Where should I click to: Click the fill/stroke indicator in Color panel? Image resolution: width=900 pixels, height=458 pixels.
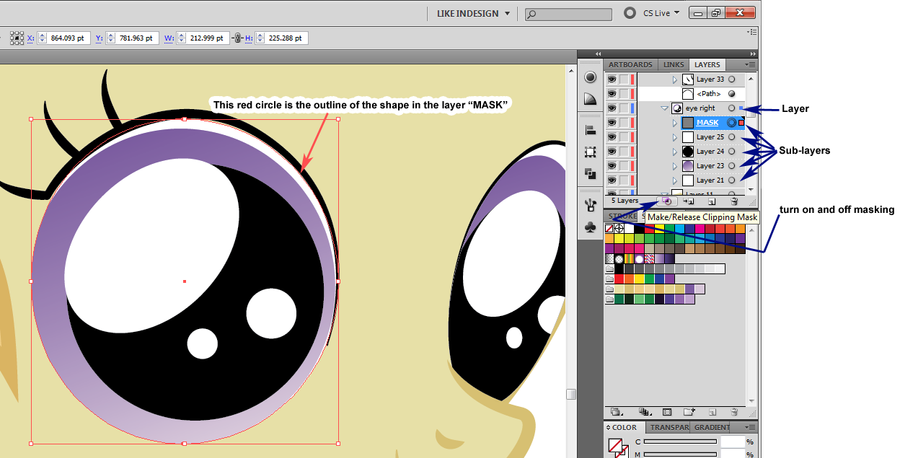pos(618,448)
